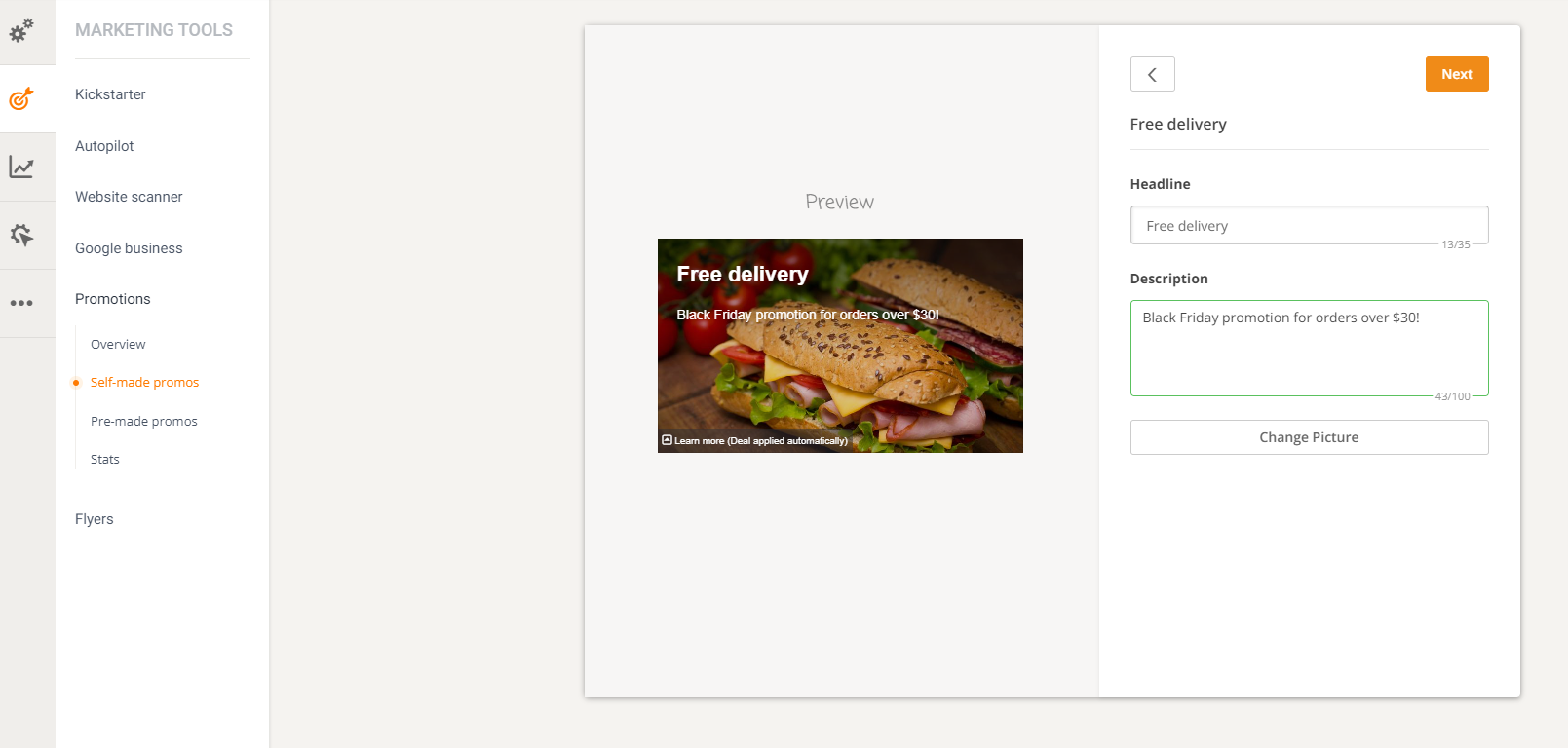Image resolution: width=1568 pixels, height=748 pixels.
Task: Click the '43/100' character counter
Action: tap(1452, 396)
